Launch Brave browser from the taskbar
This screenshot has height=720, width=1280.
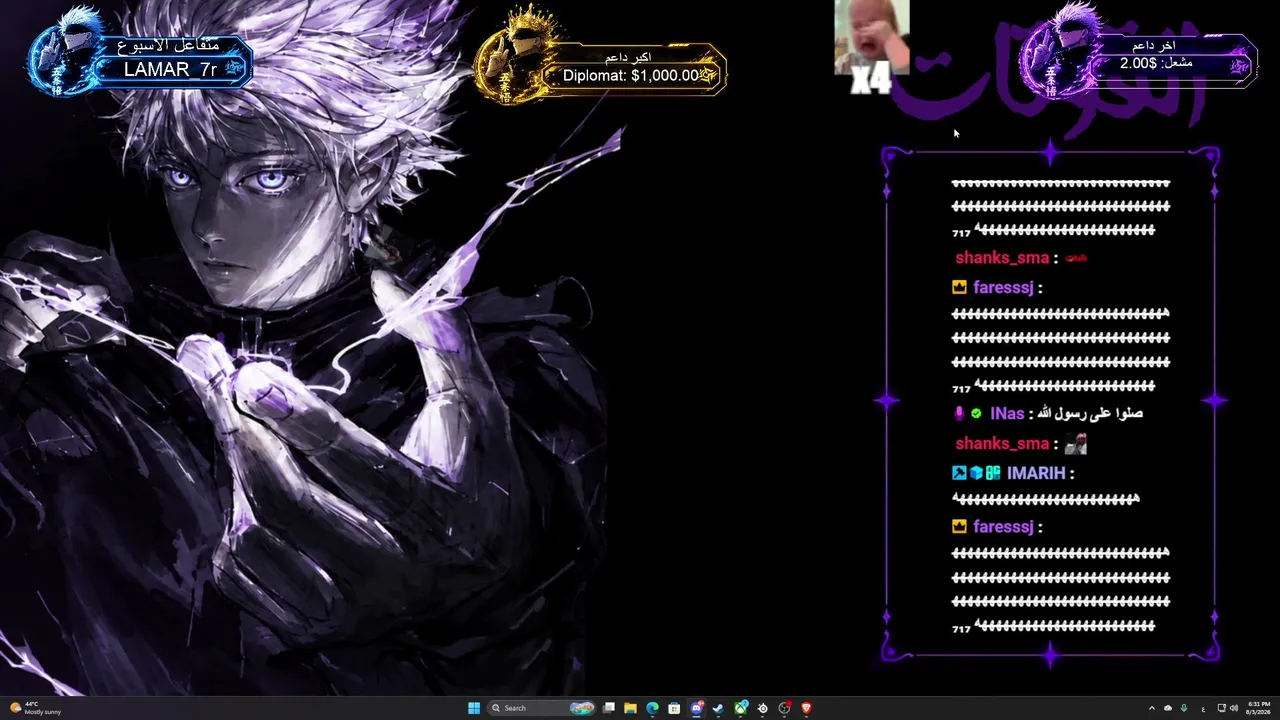(x=806, y=708)
